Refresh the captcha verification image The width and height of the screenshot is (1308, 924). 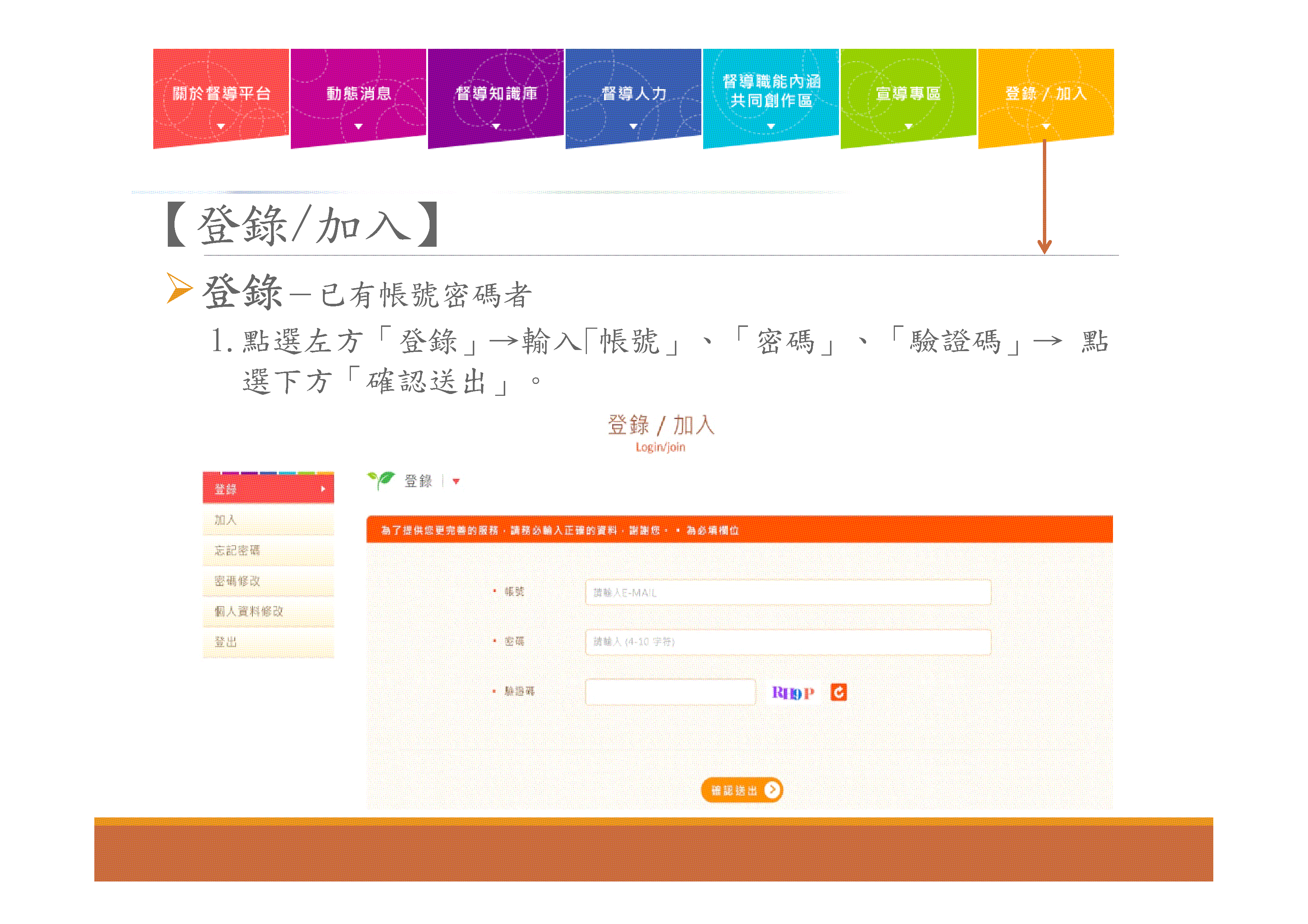coord(838,692)
